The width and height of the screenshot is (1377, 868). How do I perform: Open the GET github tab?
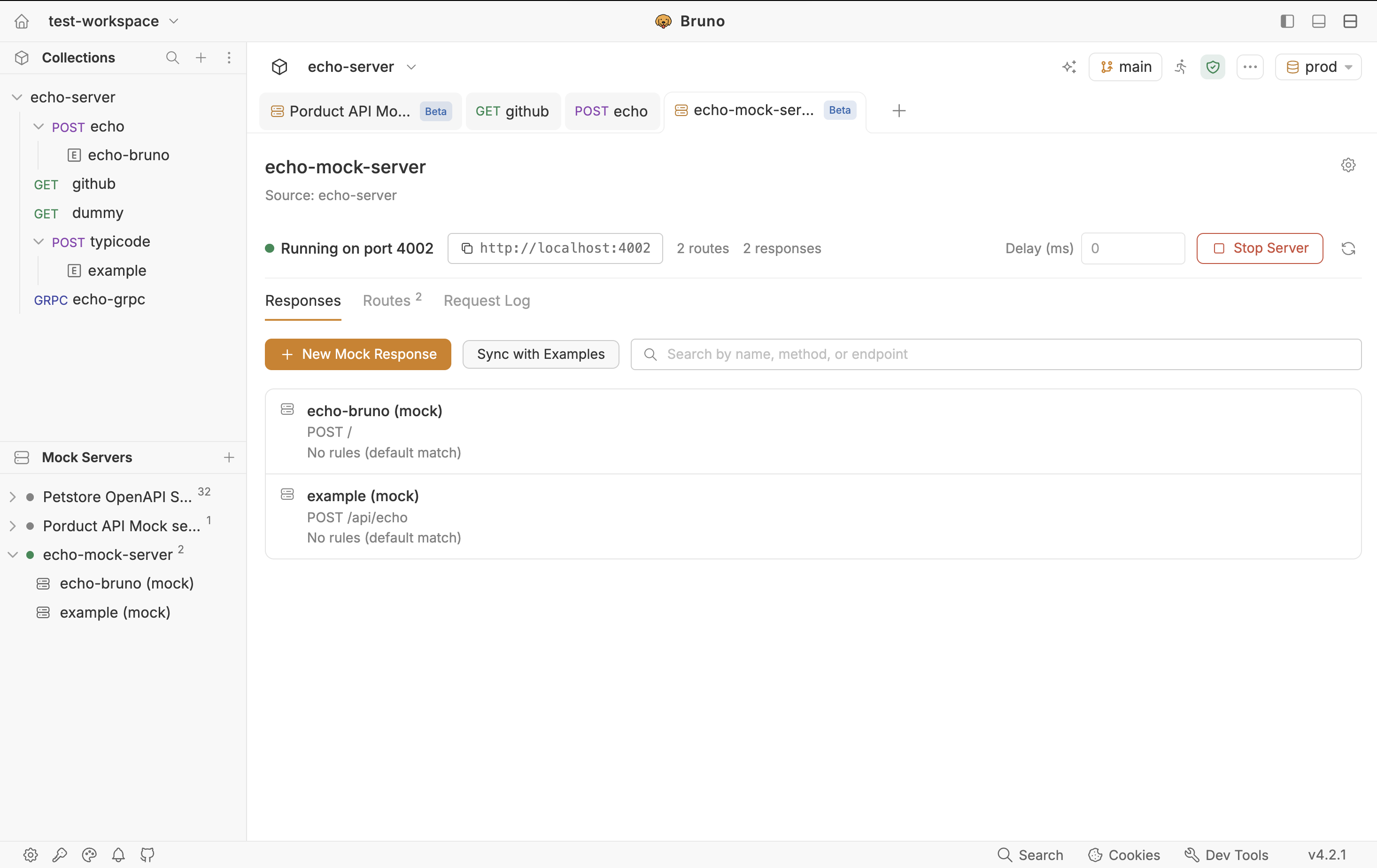[x=512, y=111]
